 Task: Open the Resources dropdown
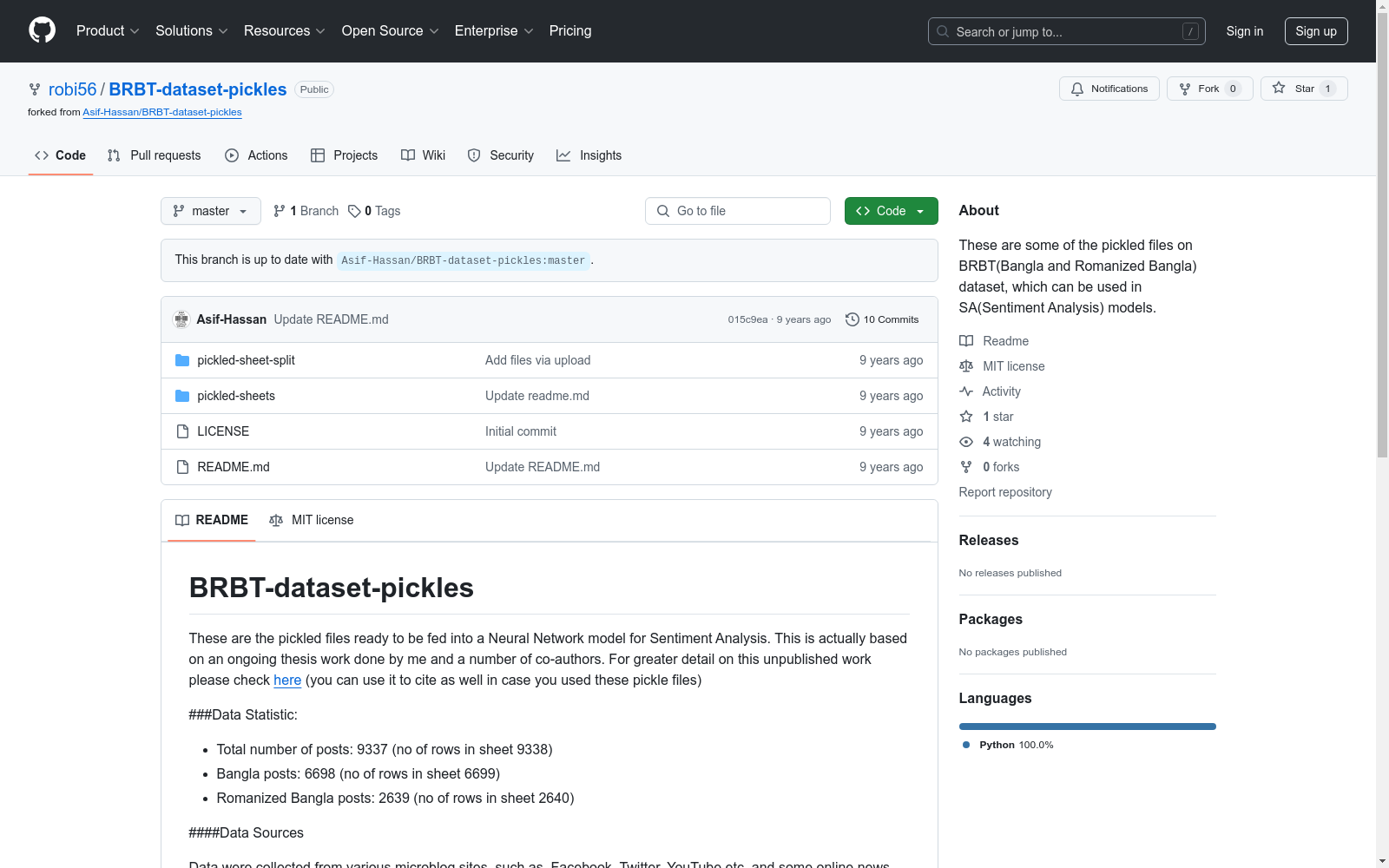(x=285, y=31)
